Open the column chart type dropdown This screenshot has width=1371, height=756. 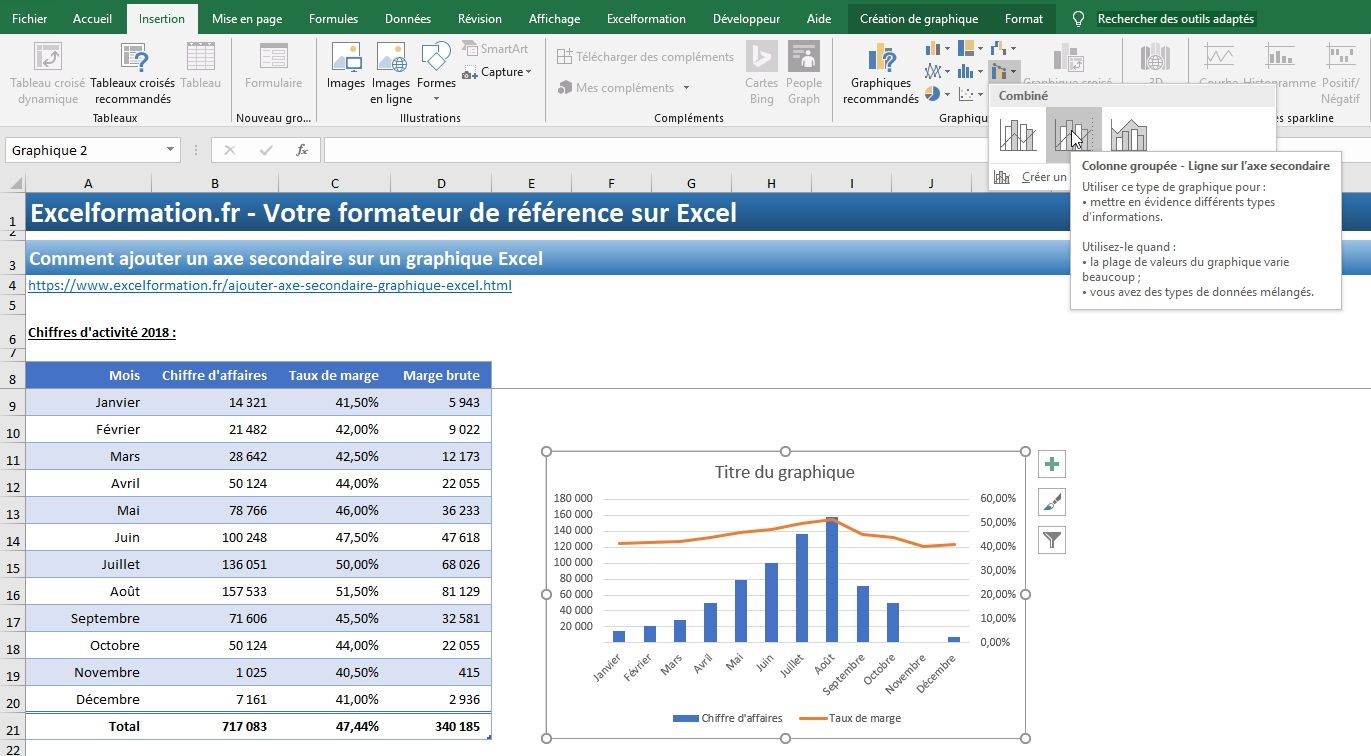click(x=937, y=48)
